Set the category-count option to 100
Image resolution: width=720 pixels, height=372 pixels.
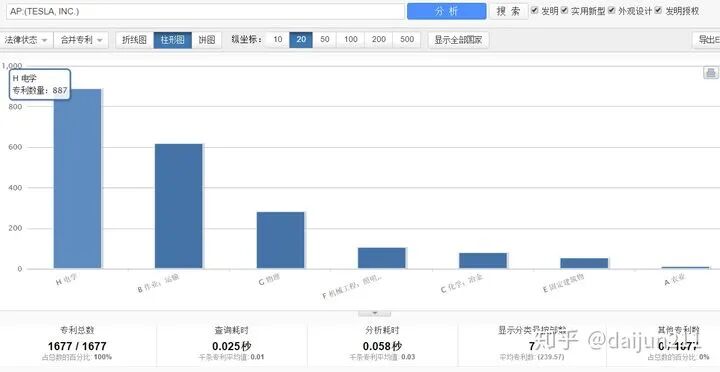[351, 39]
